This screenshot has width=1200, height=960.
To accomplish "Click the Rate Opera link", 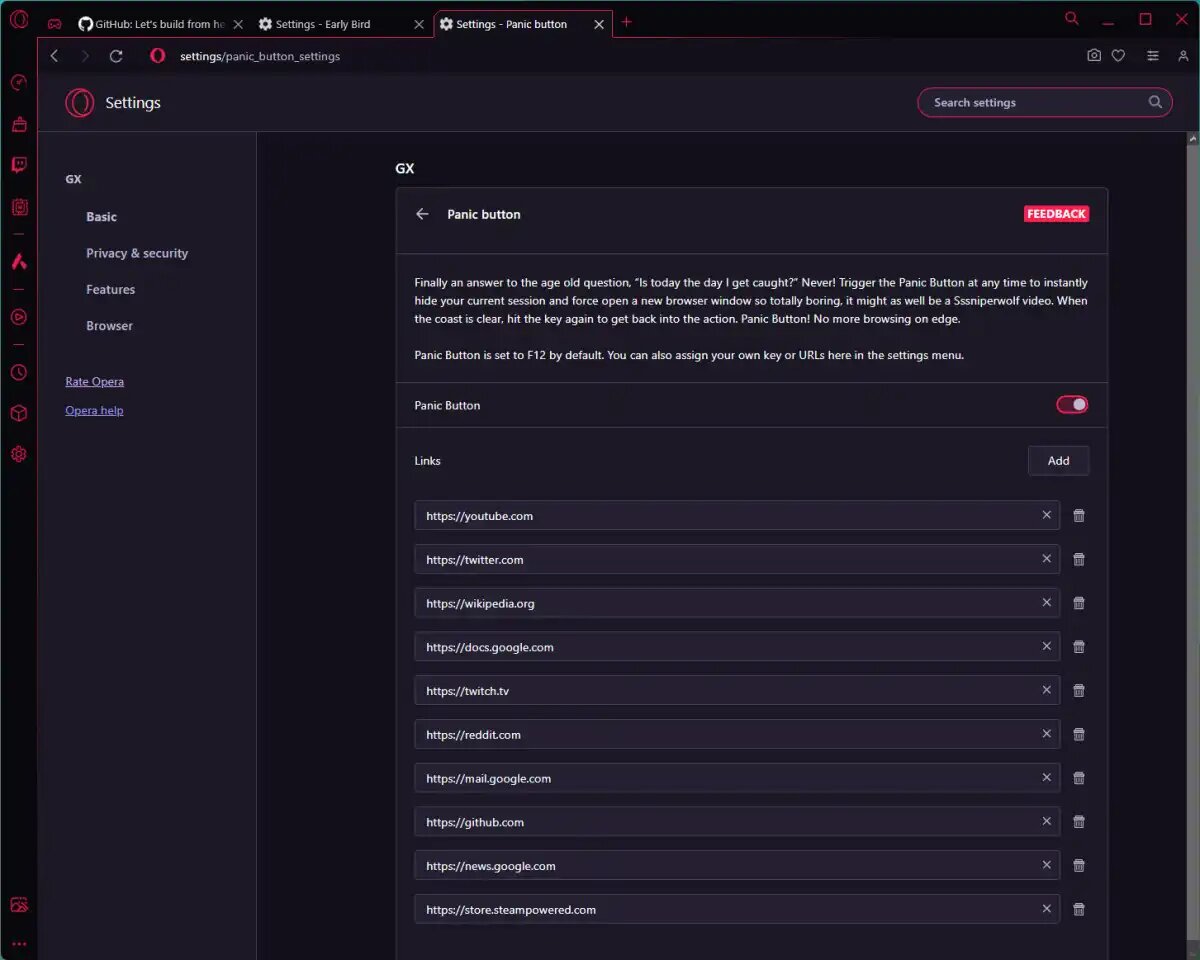I will click(x=94, y=382).
